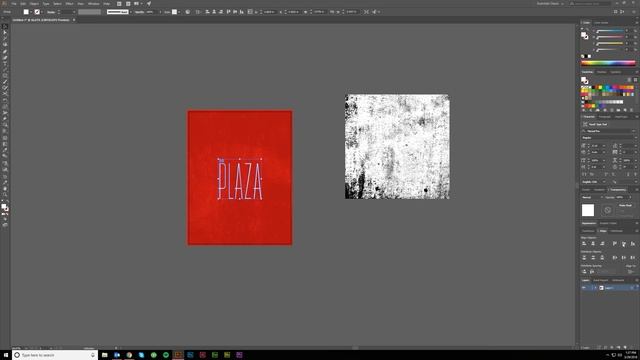Click the Transparency panel object thumbnail
This screenshot has height=360, width=640.
(x=588, y=210)
